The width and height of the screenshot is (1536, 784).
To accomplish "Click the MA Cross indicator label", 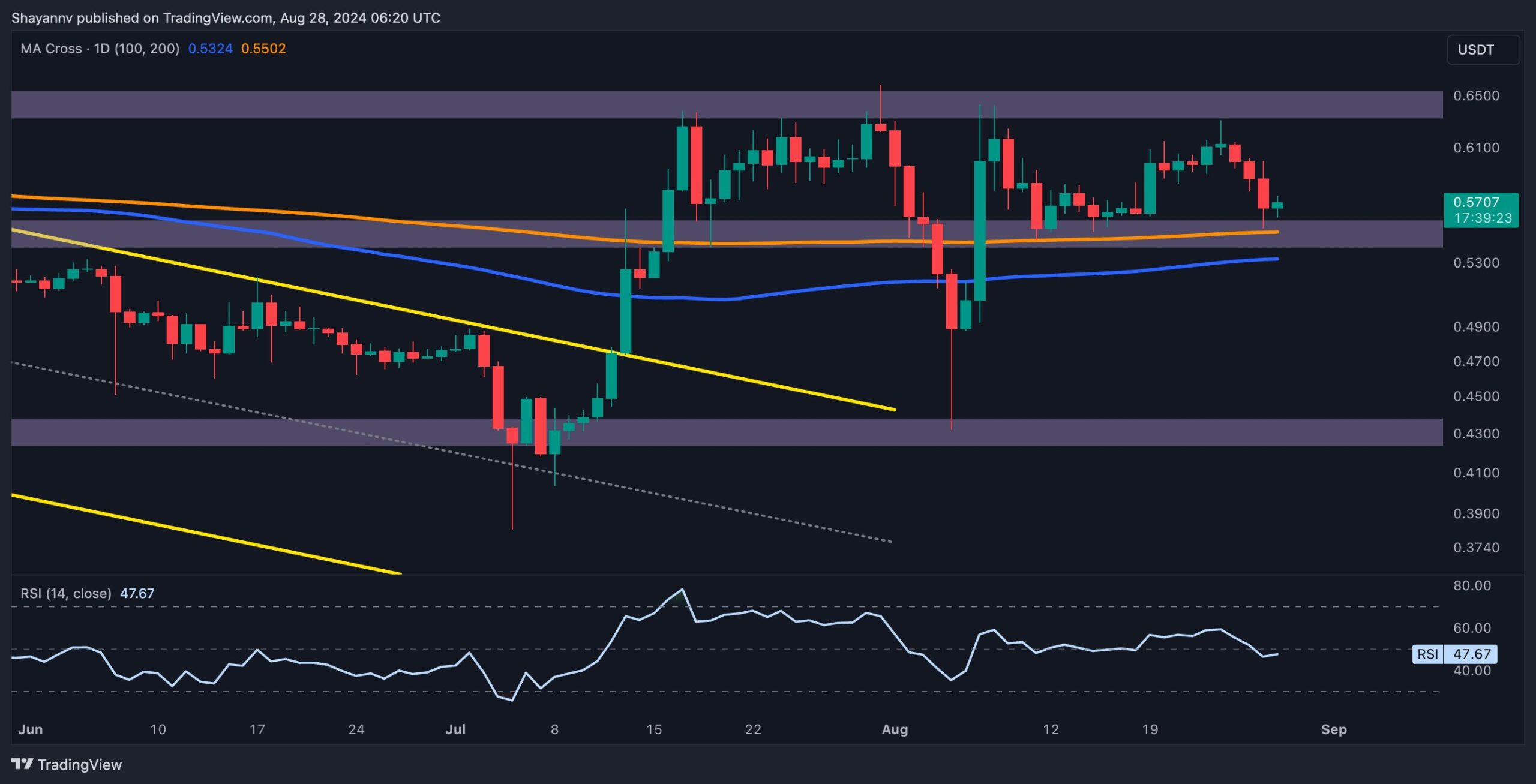I will [100, 49].
